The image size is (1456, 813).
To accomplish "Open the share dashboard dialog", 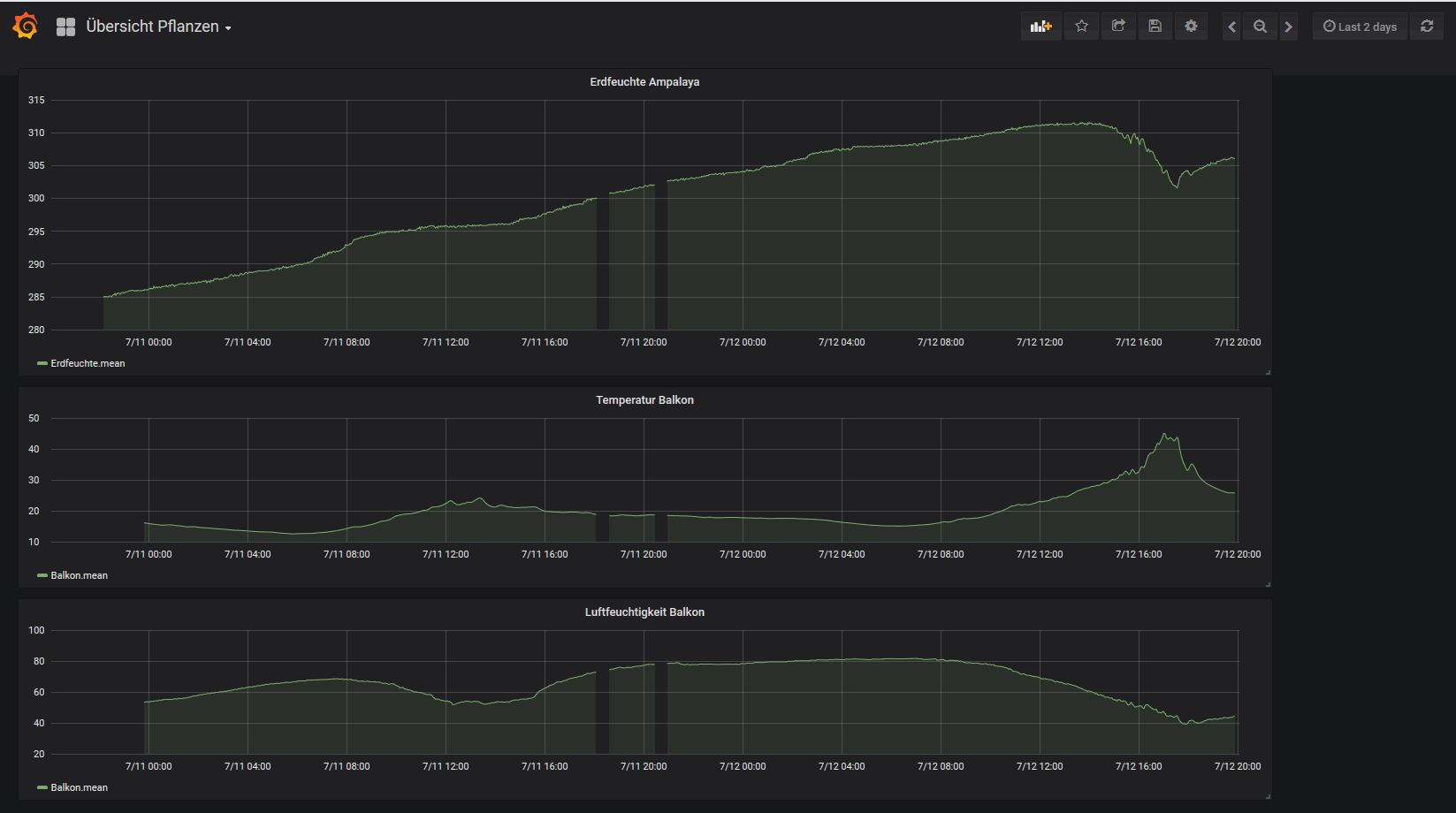I will click(x=1118, y=27).
